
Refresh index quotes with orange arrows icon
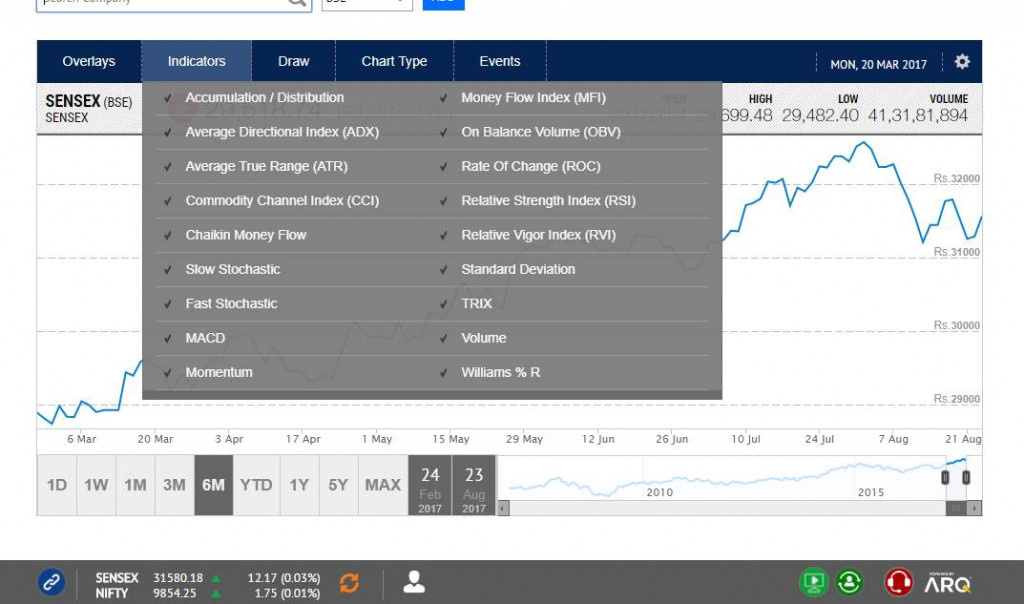349,582
